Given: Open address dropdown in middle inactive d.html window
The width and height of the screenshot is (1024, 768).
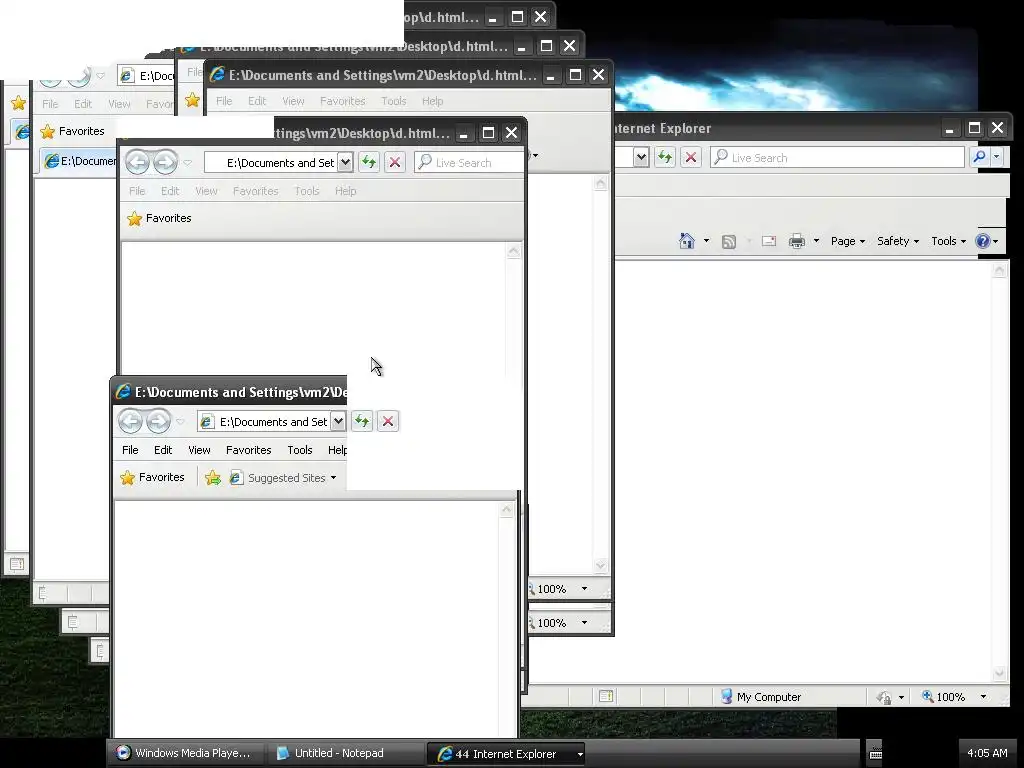Looking at the screenshot, I should tap(345, 162).
